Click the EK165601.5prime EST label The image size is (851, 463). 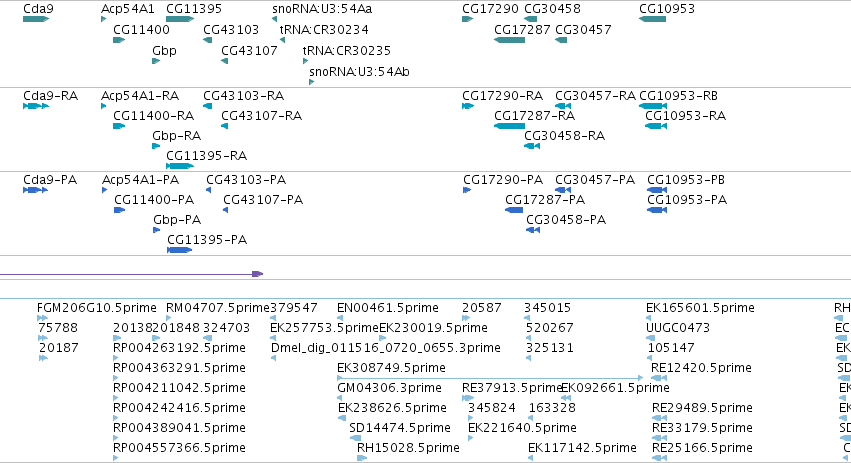[700, 308]
